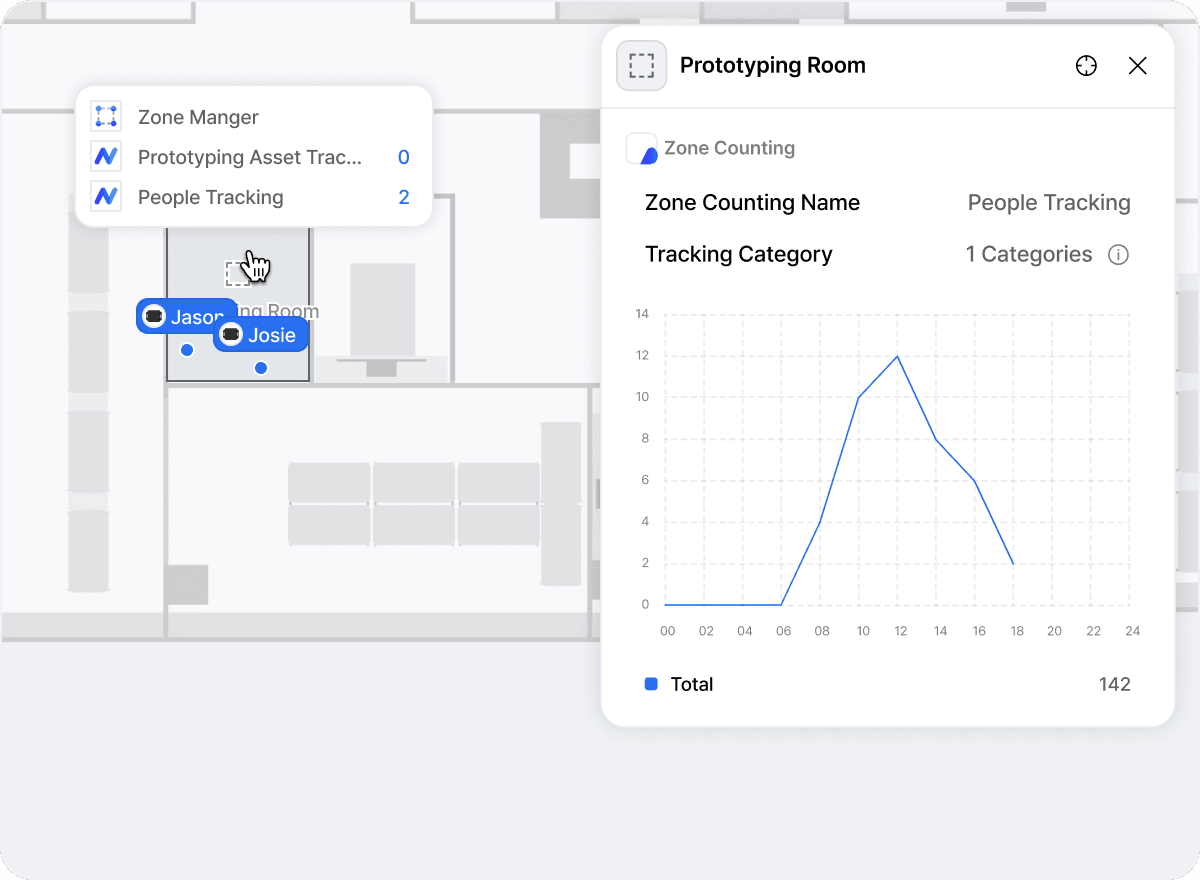
Task: Click the chart peak at hour 12
Action: tap(897, 356)
